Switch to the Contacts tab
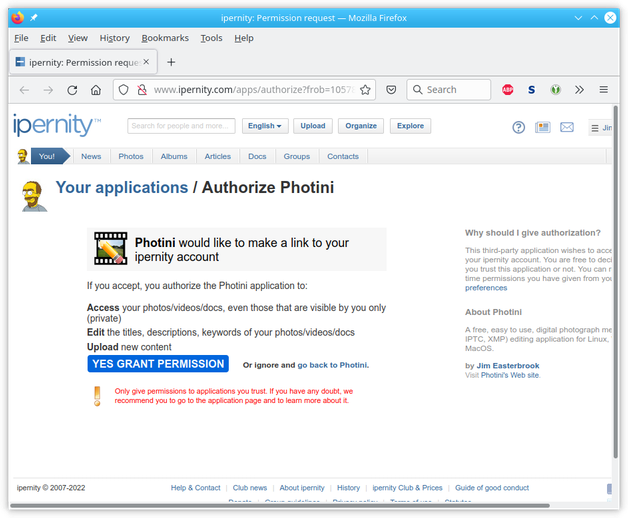The image size is (628, 518). coord(343,156)
